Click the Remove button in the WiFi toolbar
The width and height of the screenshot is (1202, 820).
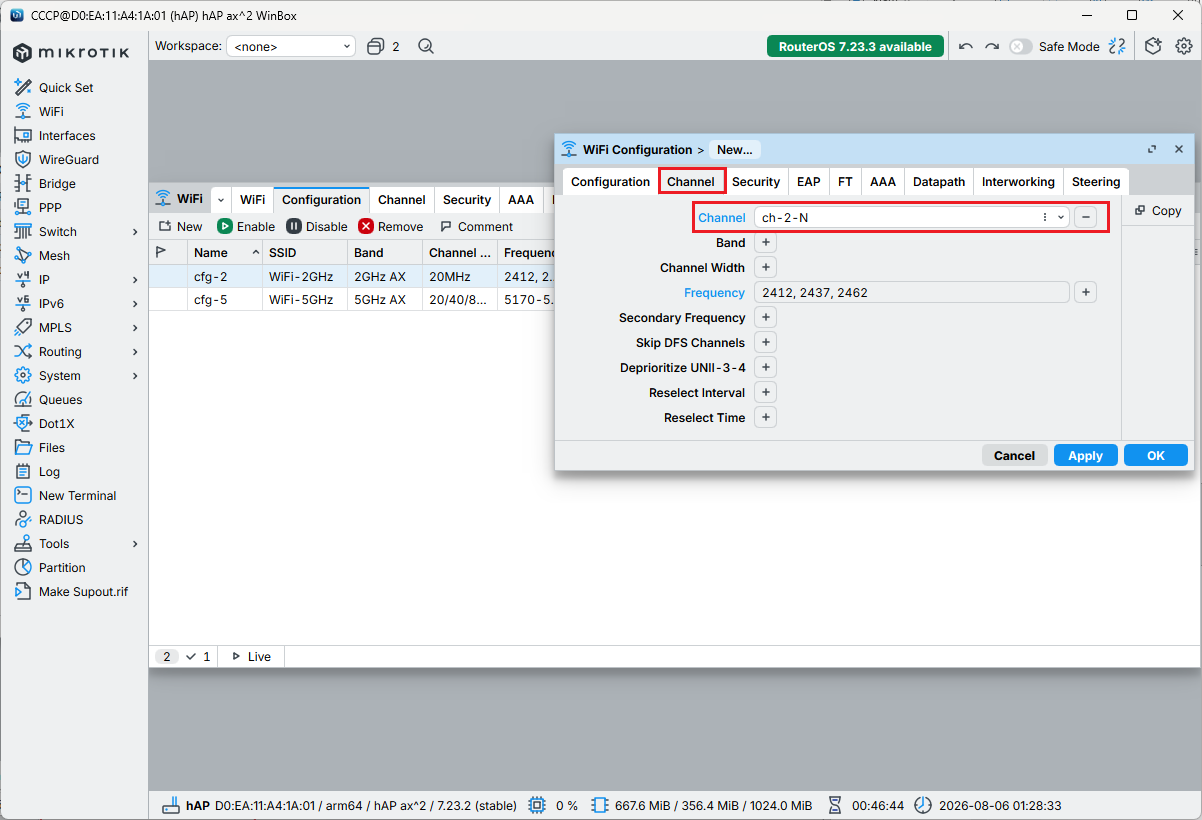pos(391,226)
